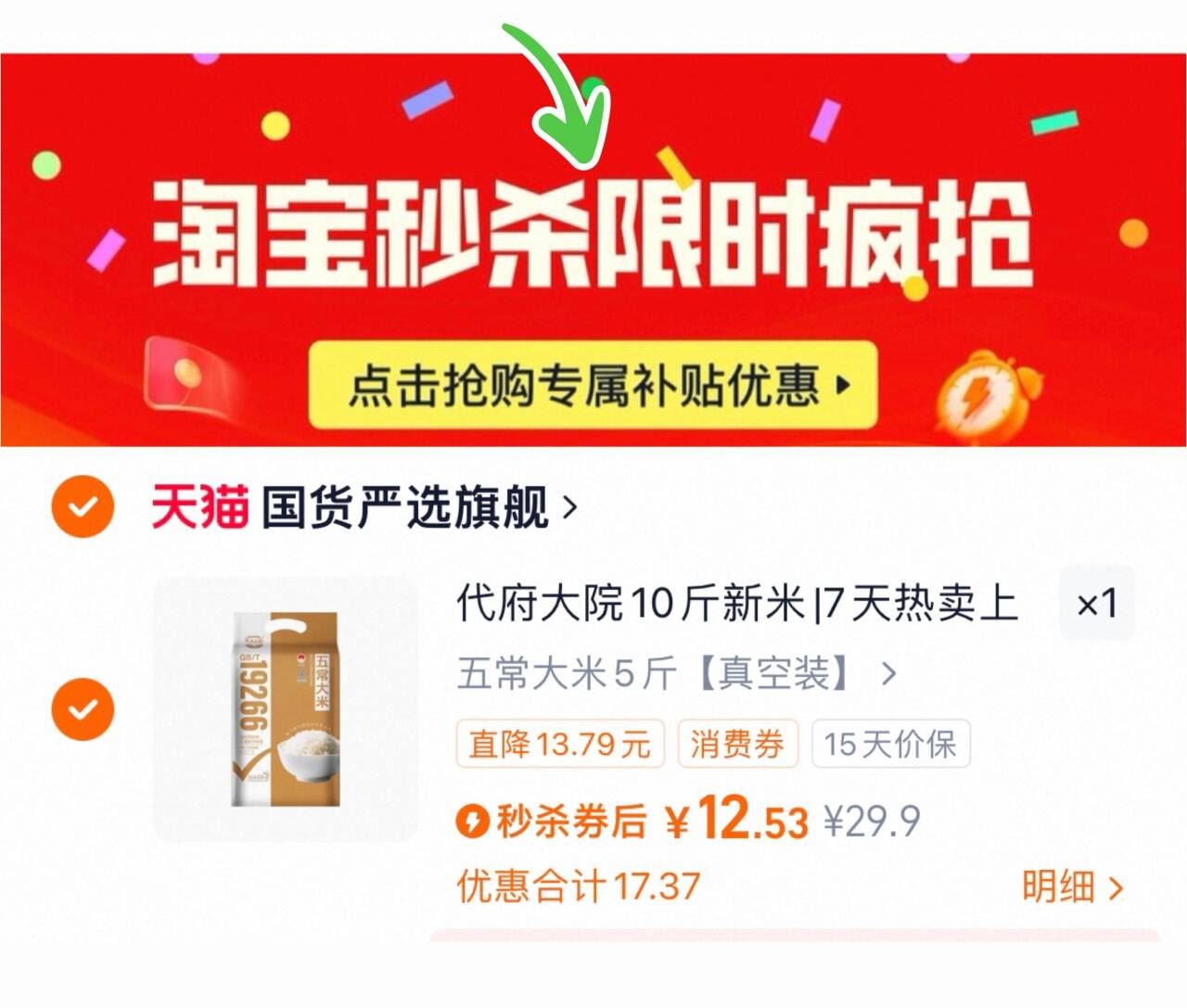Image resolution: width=1187 pixels, height=1008 pixels.
Task: Click the play triangle on yellow button
Action: (842, 384)
